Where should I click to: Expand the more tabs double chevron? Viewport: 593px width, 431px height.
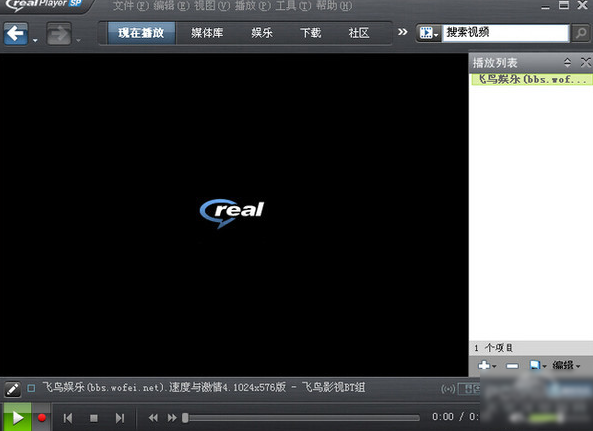coord(403,32)
